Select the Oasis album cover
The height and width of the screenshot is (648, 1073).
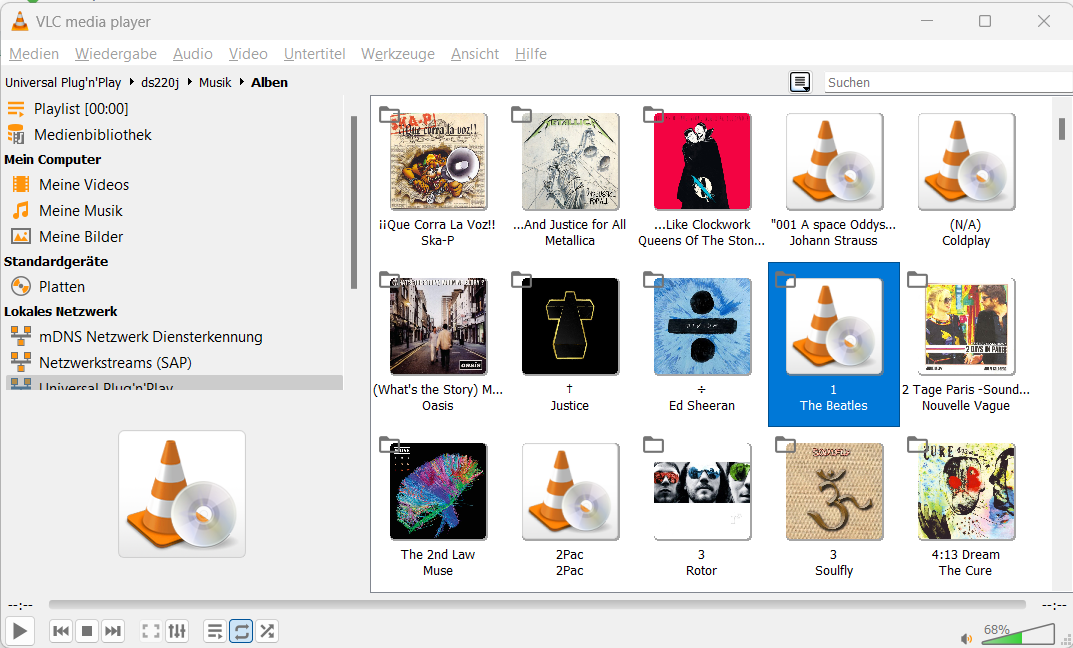pos(438,326)
